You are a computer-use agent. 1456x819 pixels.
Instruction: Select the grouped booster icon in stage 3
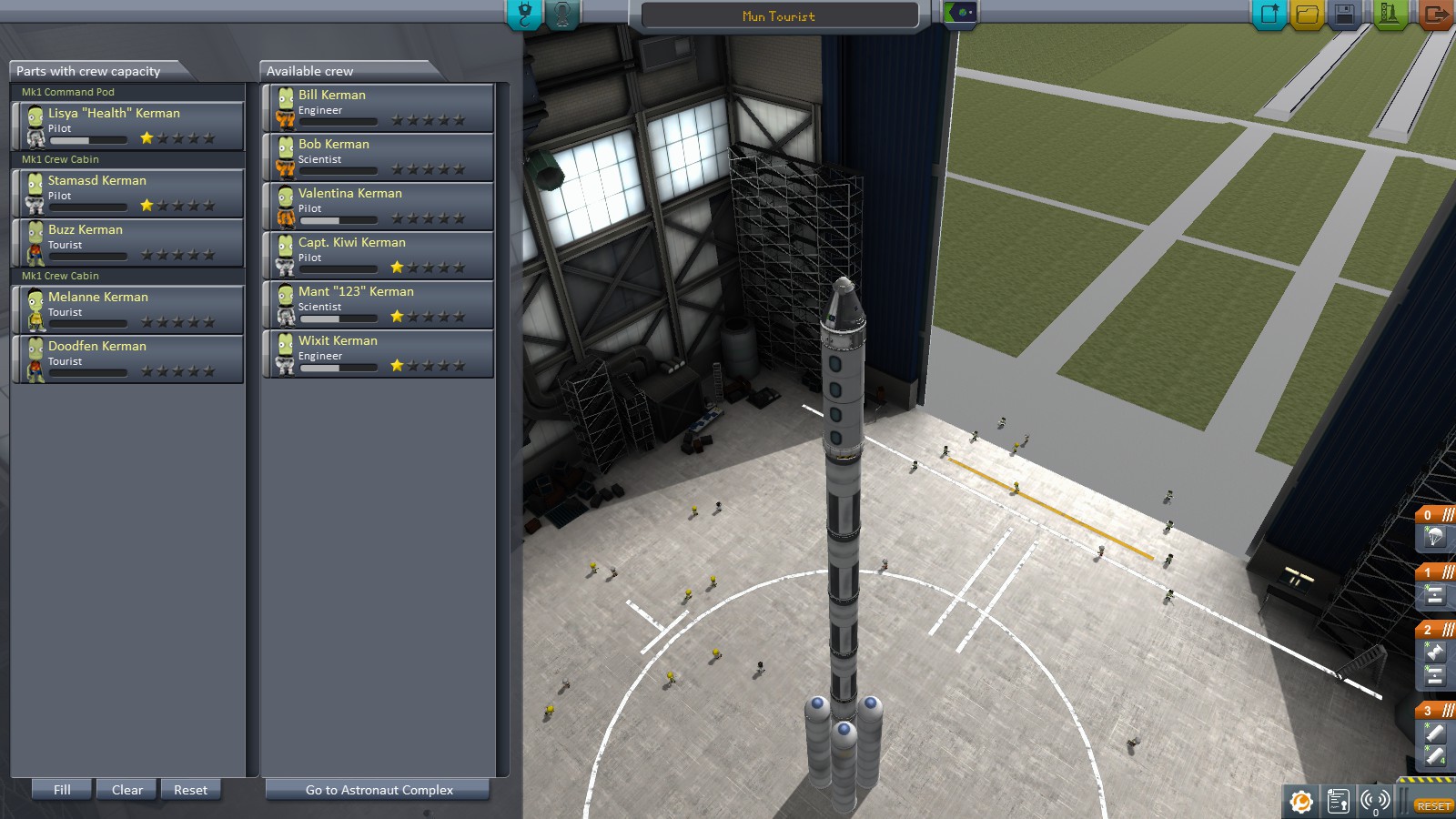coord(1434,755)
